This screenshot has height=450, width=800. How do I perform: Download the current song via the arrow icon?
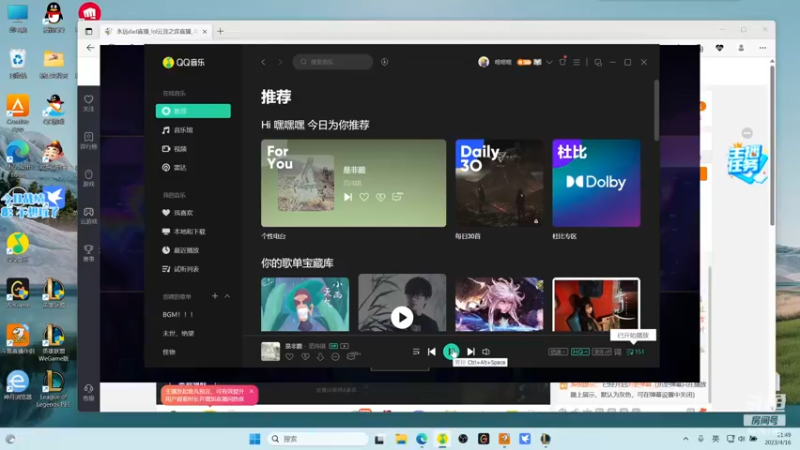[x=320, y=357]
